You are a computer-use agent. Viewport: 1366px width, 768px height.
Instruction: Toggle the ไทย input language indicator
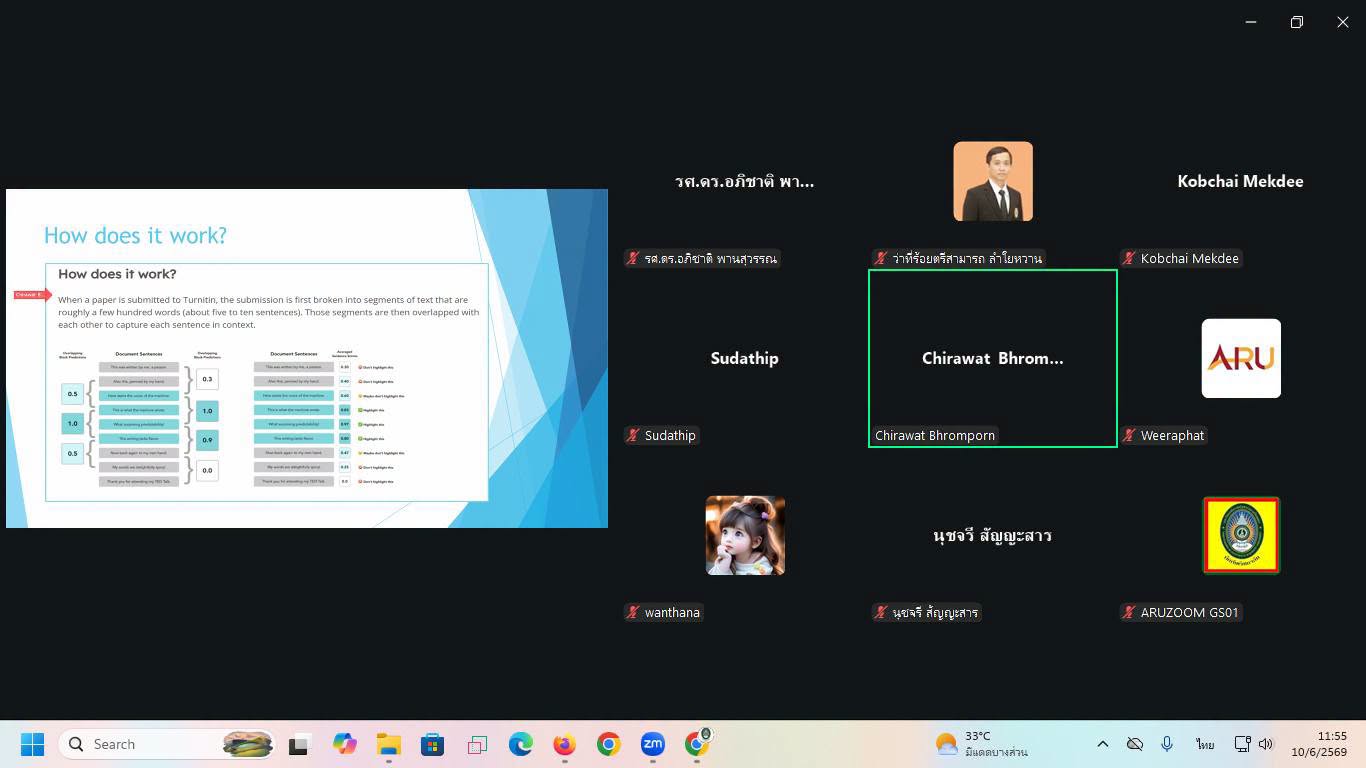click(1205, 744)
